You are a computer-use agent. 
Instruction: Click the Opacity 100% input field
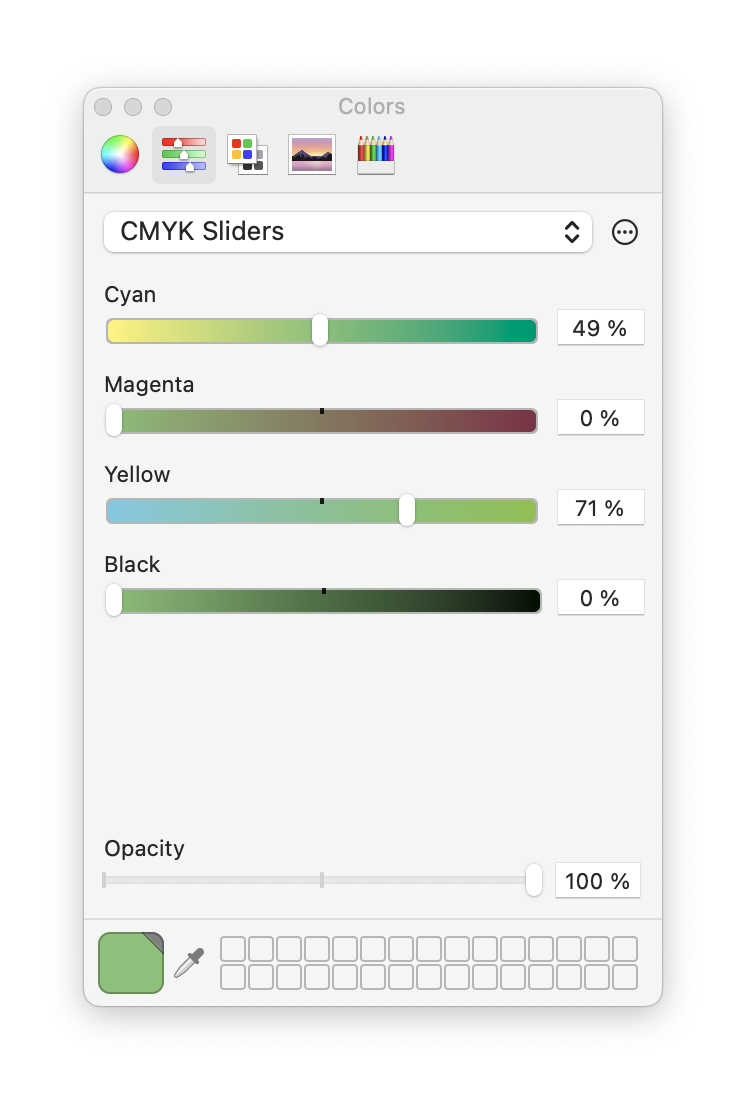point(598,881)
